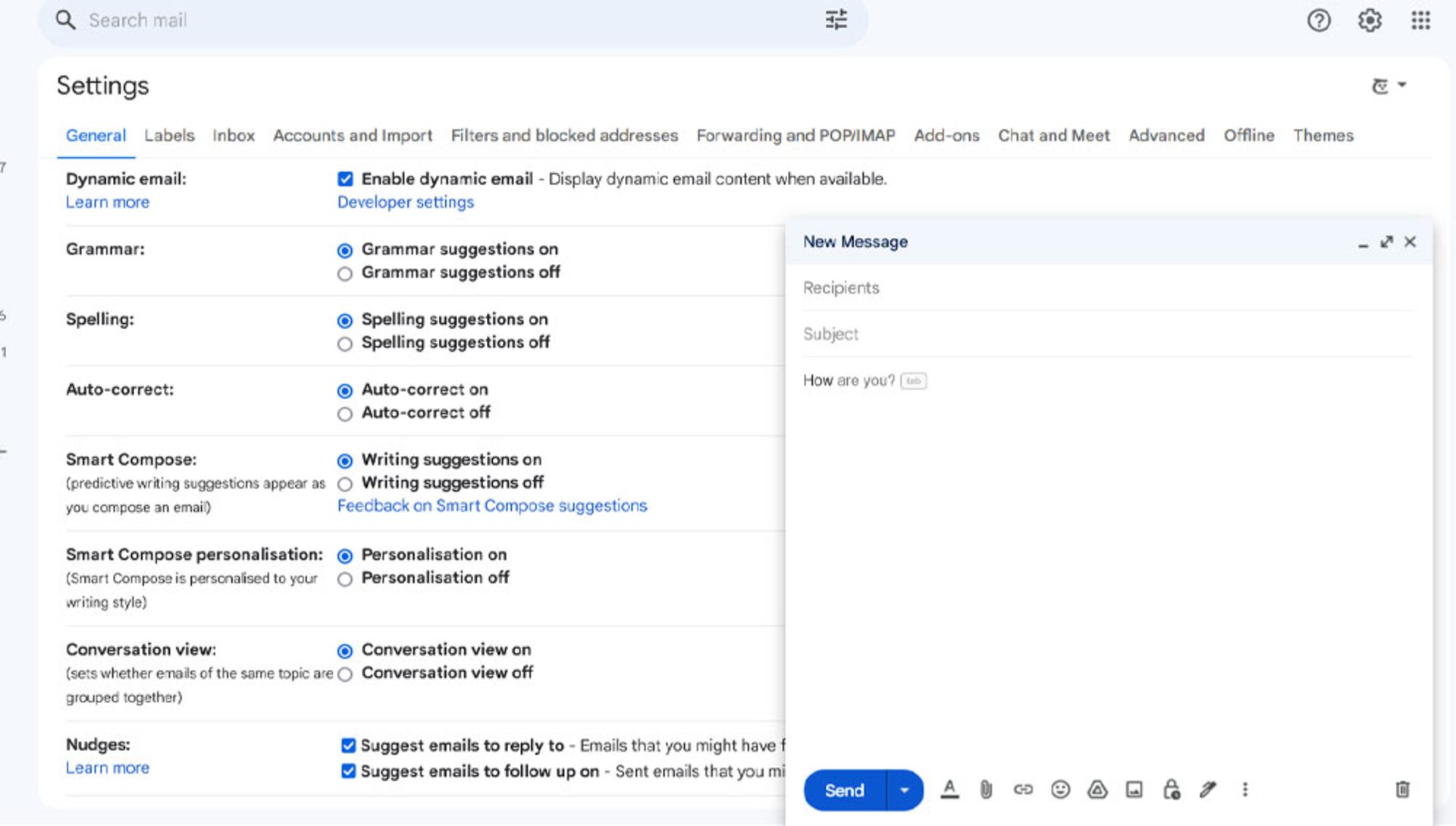The height and width of the screenshot is (826, 1456).
Task: Click the insert link icon
Action: click(1023, 790)
